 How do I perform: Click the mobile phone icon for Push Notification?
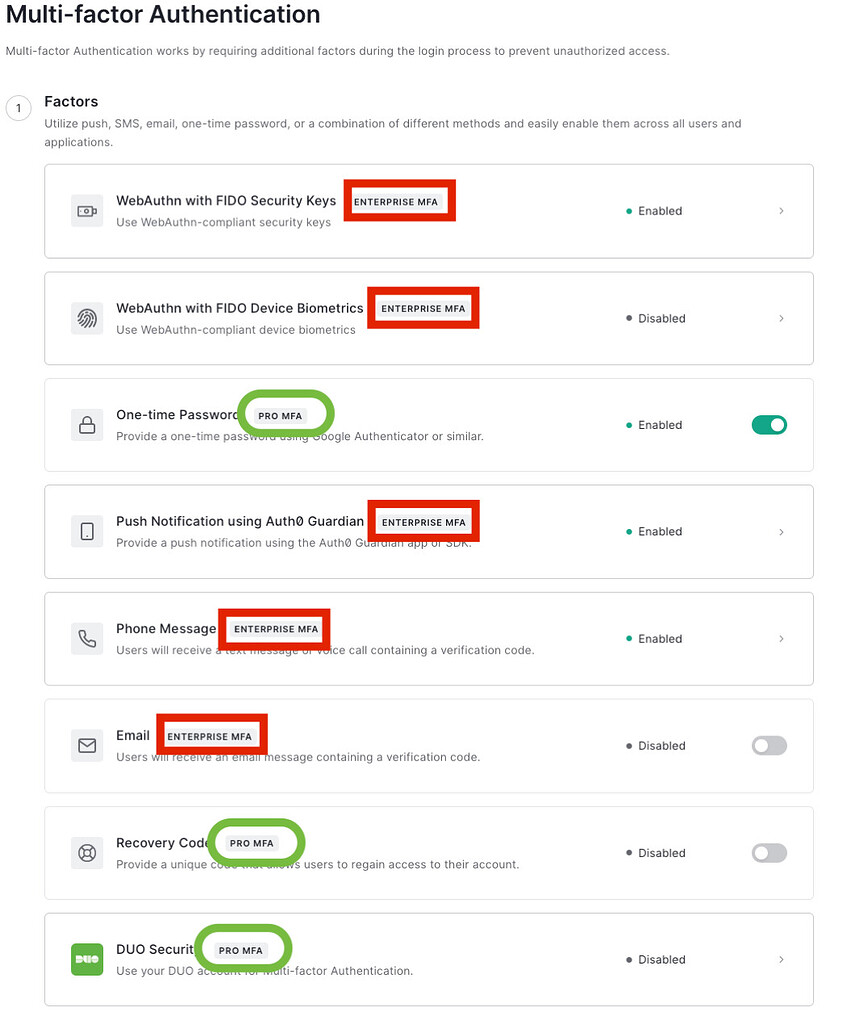87,531
